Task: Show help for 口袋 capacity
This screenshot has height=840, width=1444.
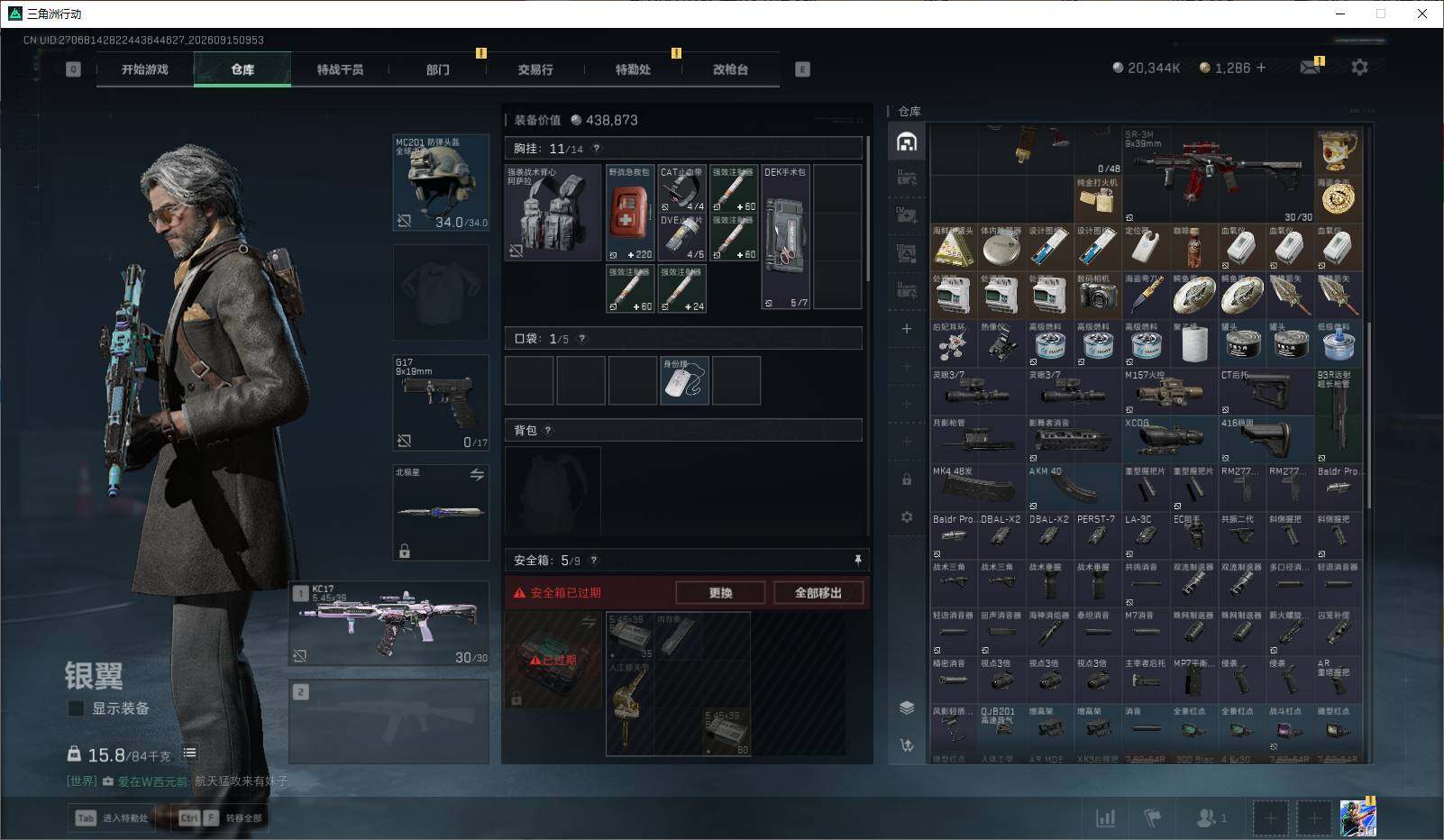Action: [582, 339]
